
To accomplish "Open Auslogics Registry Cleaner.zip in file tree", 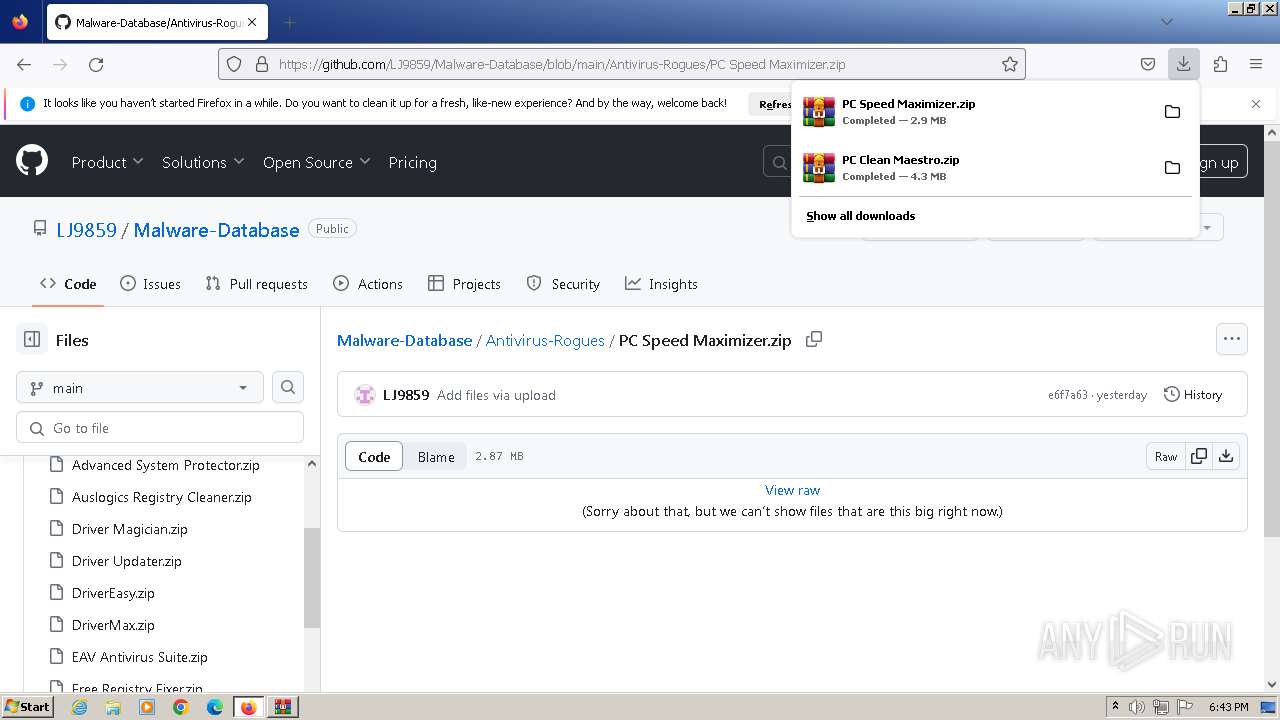I will click(162, 497).
